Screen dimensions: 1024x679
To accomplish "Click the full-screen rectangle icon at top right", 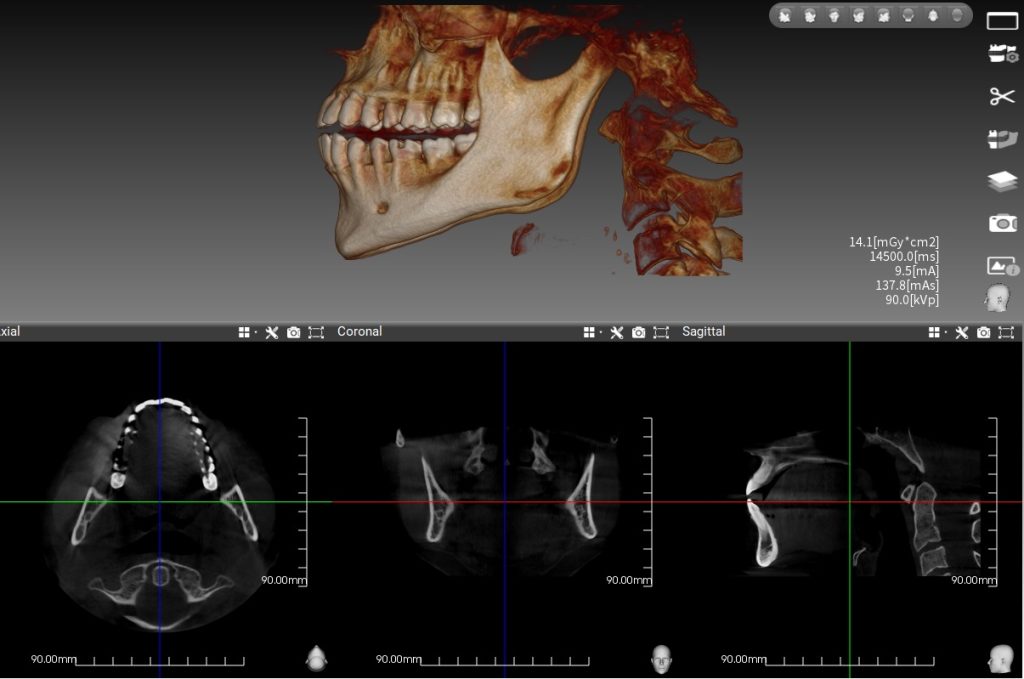I will [x=1002, y=21].
